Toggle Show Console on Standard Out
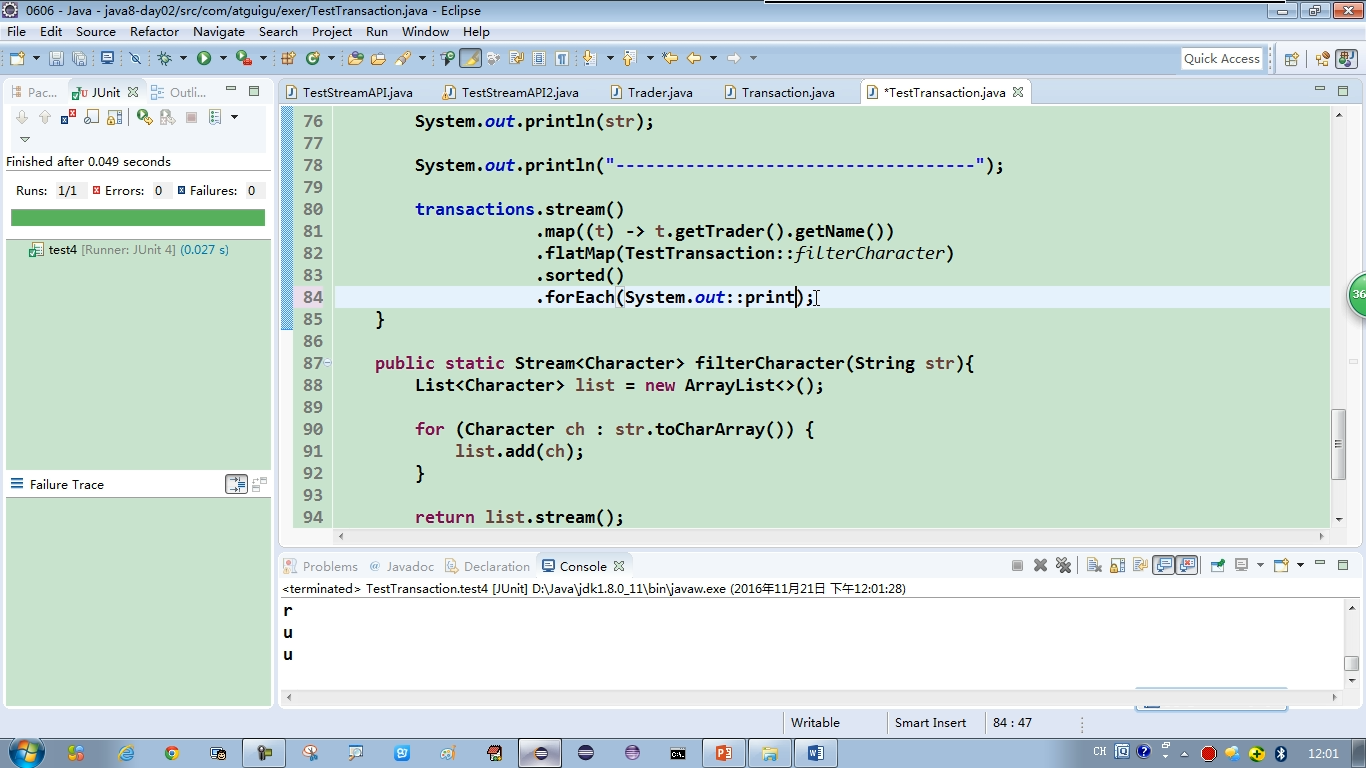 point(1163,565)
